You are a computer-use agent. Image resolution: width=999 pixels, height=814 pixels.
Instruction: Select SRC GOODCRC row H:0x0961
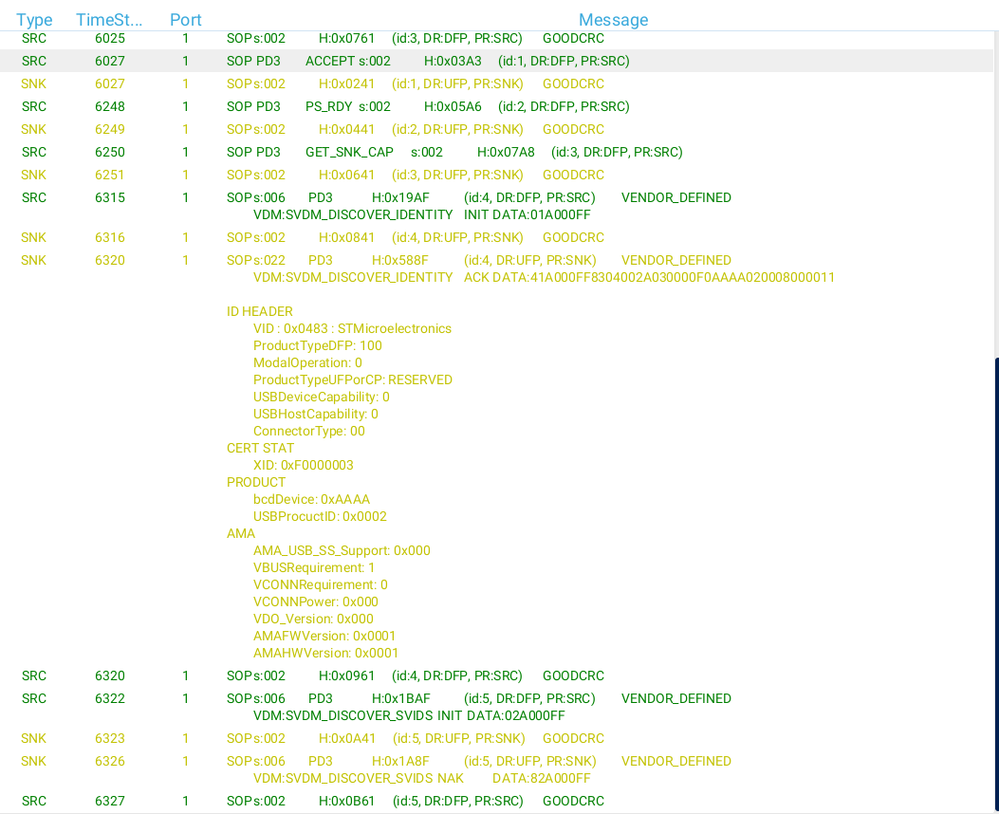[x=496, y=676]
